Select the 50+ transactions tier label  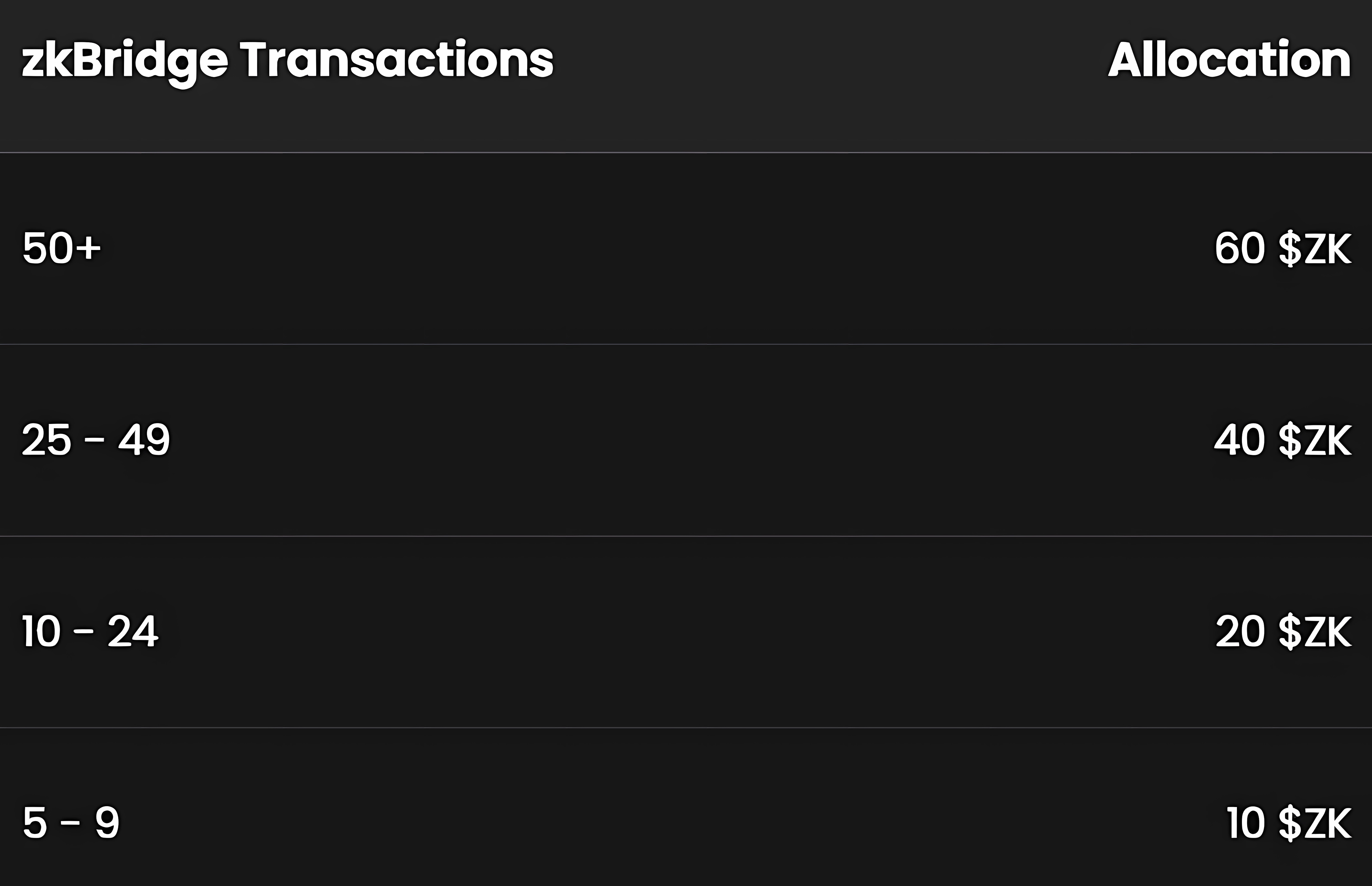coord(62,249)
